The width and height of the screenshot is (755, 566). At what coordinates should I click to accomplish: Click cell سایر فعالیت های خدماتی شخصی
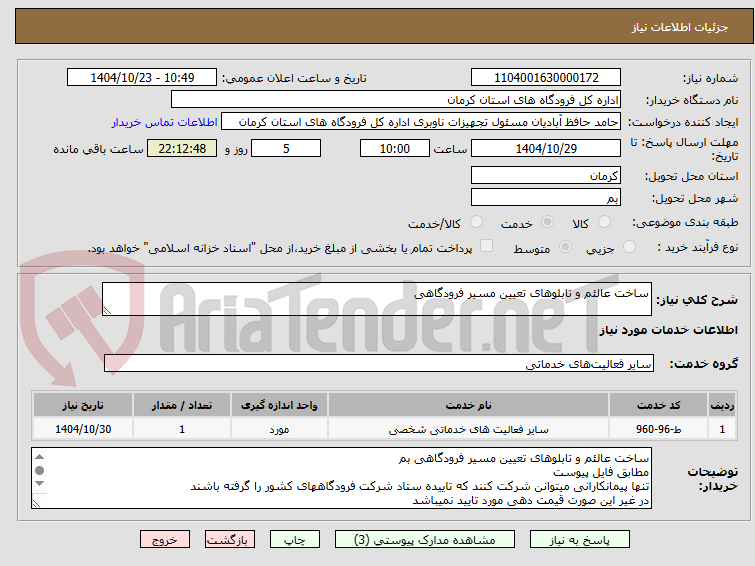pyautogui.click(x=468, y=429)
